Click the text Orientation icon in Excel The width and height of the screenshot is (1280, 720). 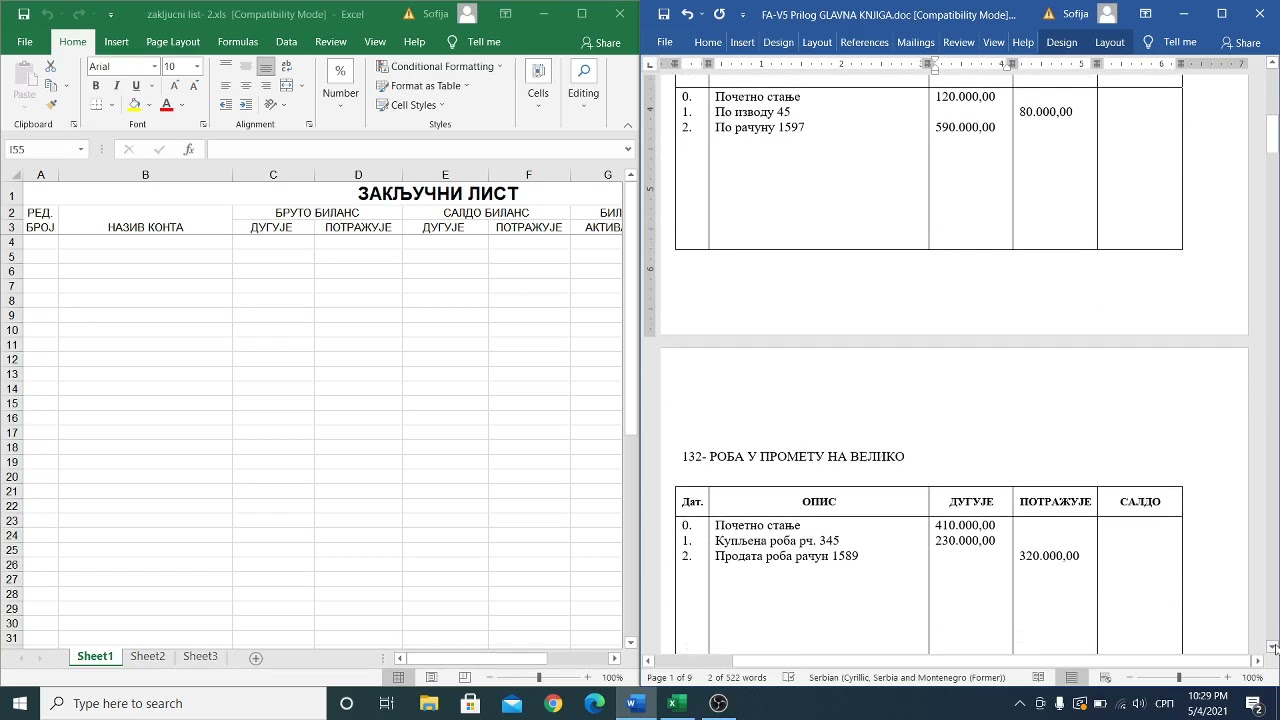270,105
